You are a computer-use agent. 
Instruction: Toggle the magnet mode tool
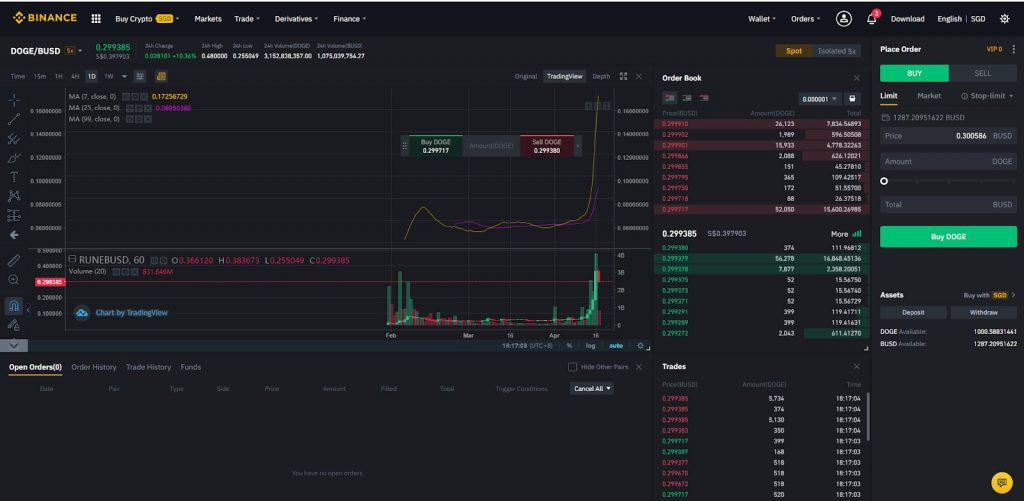click(14, 306)
